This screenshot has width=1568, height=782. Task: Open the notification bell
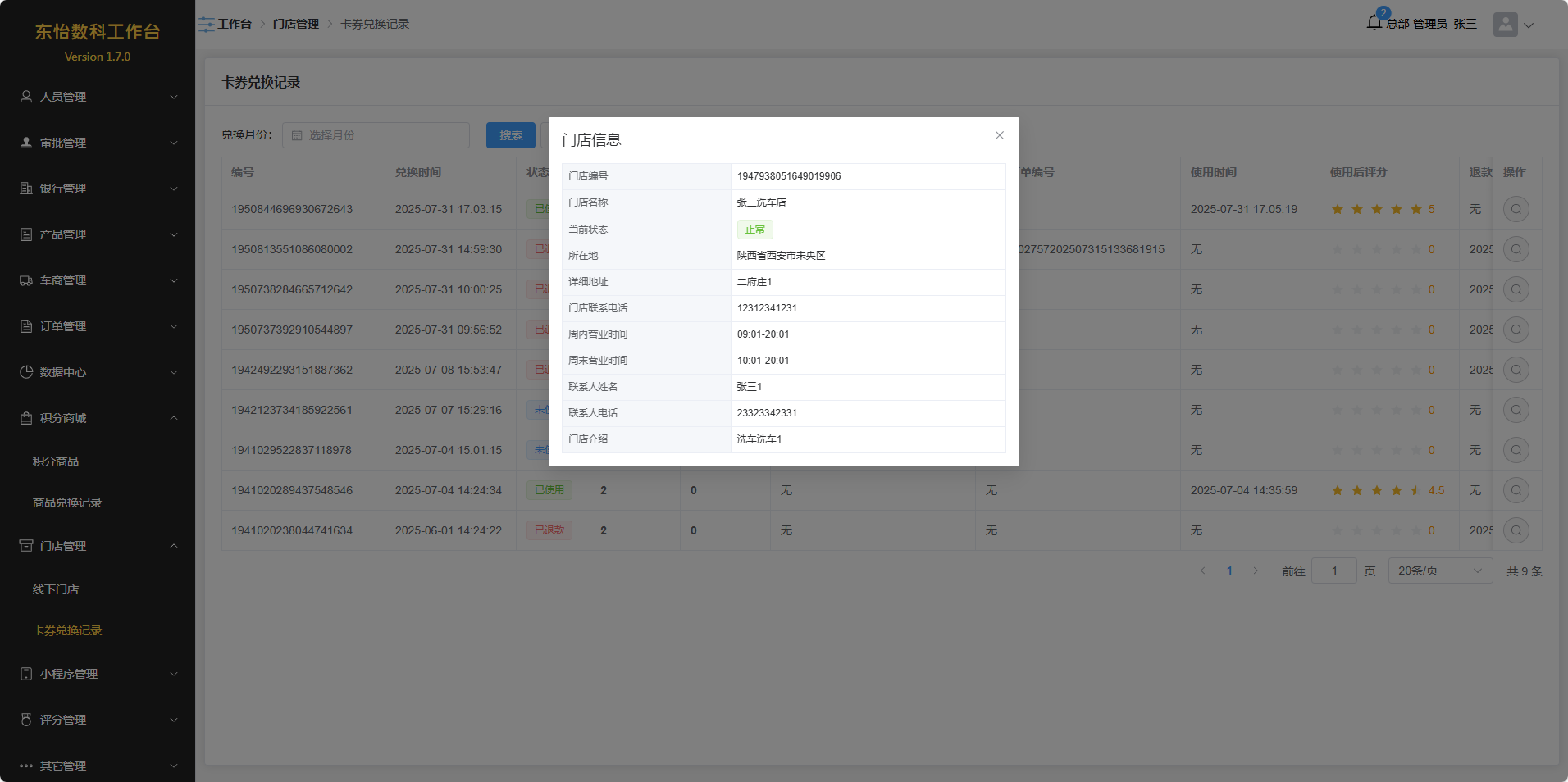pyautogui.click(x=1374, y=23)
